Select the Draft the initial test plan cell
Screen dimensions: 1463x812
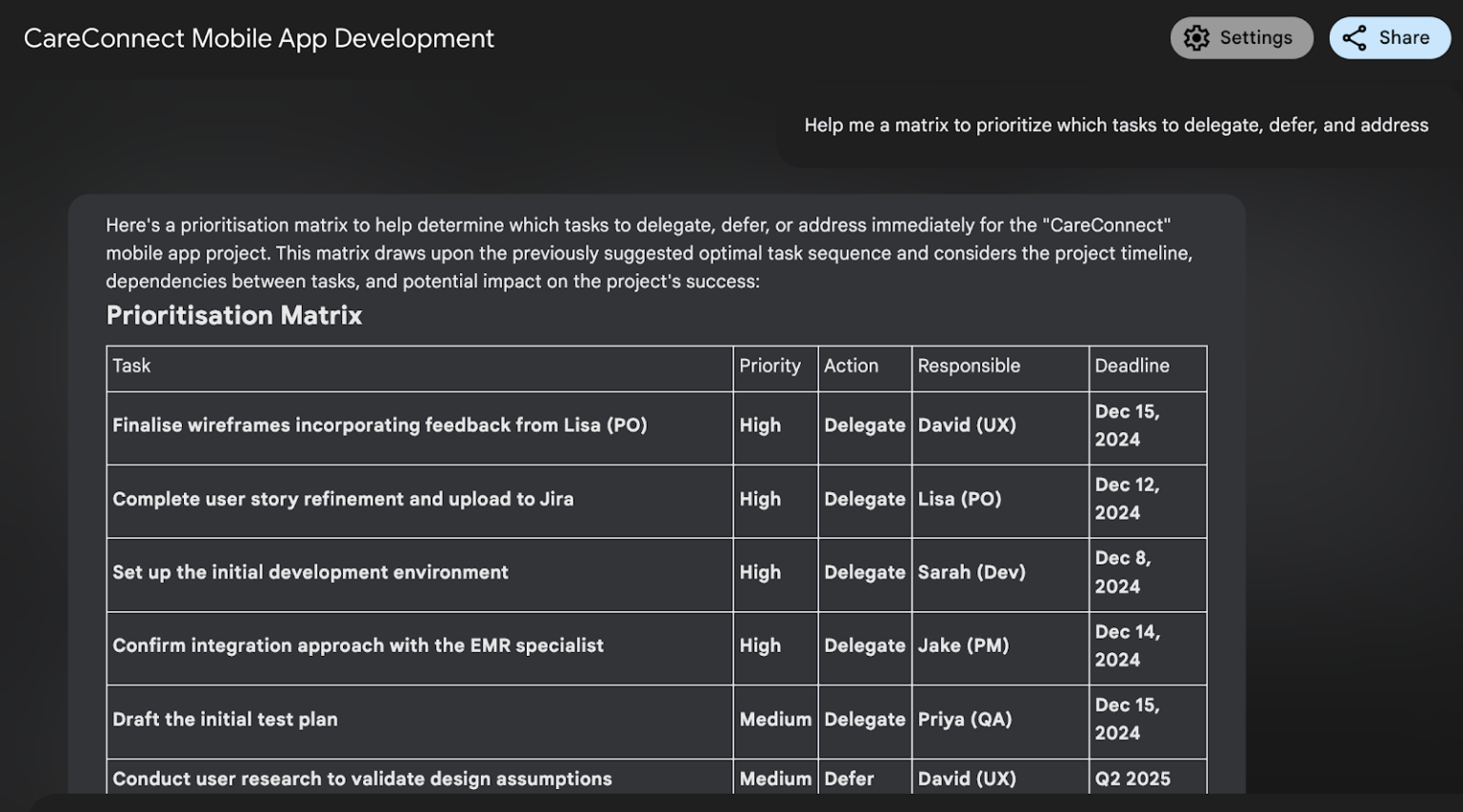coord(225,720)
